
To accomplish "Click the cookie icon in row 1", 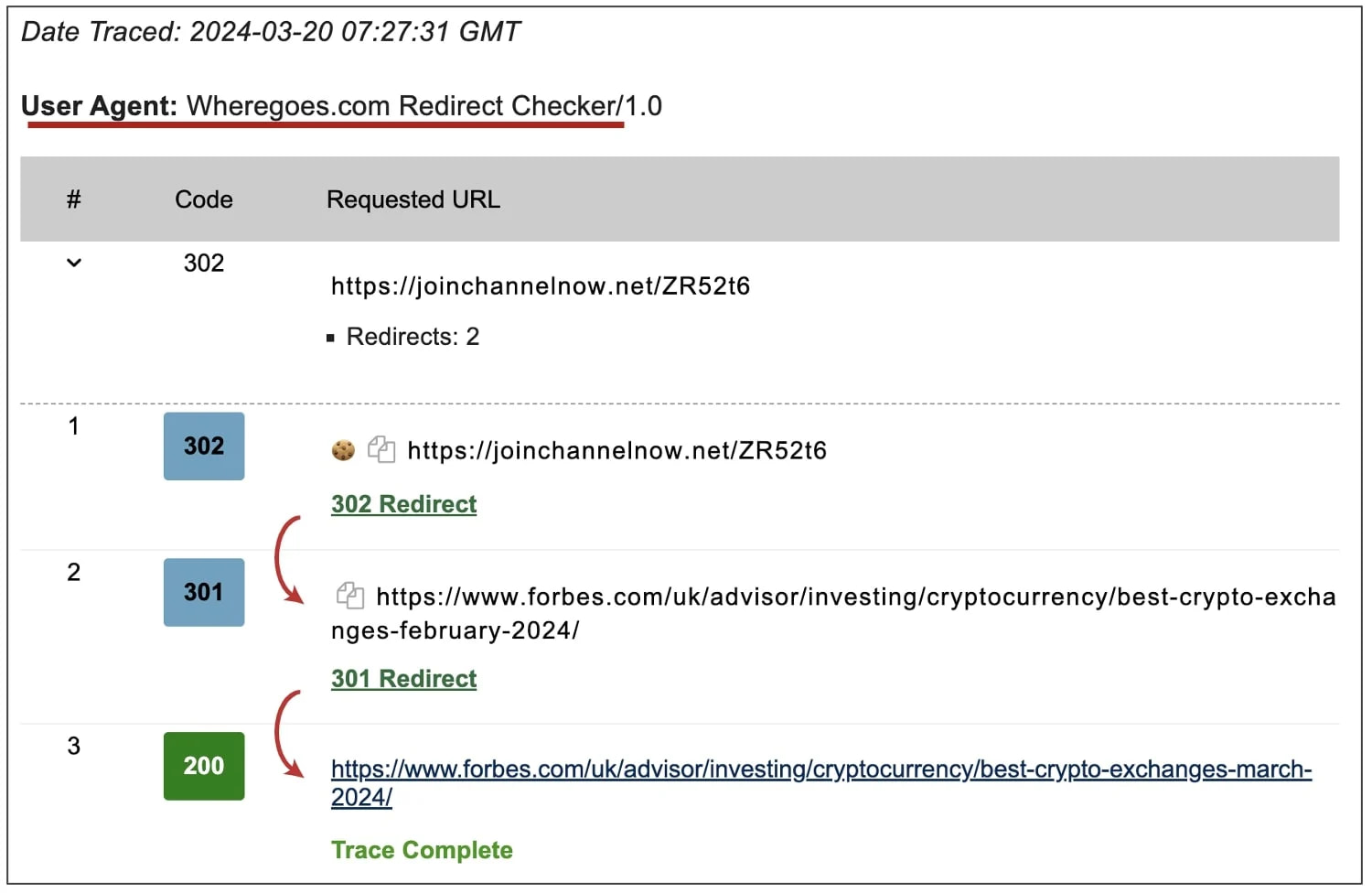I will click(343, 450).
